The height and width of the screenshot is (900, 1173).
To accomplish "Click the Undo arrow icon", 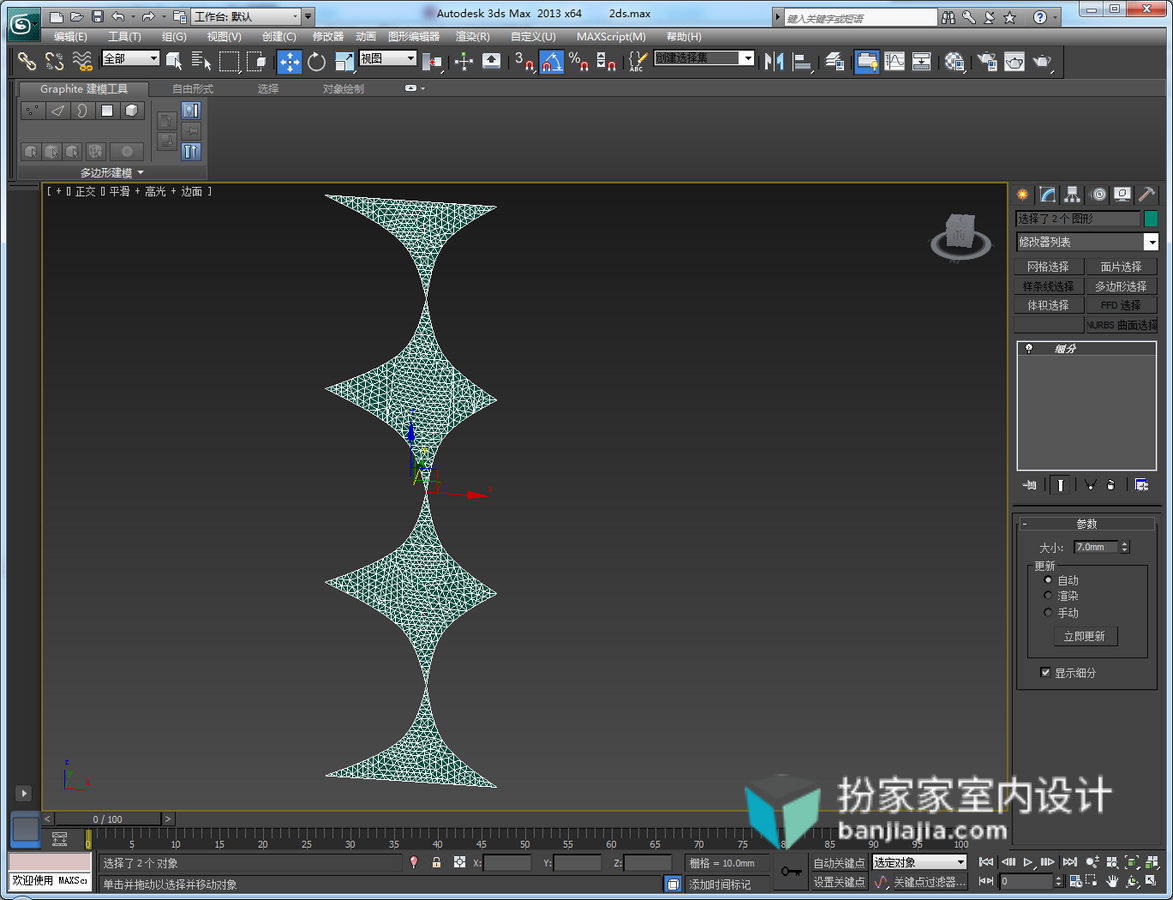I will 118,16.
